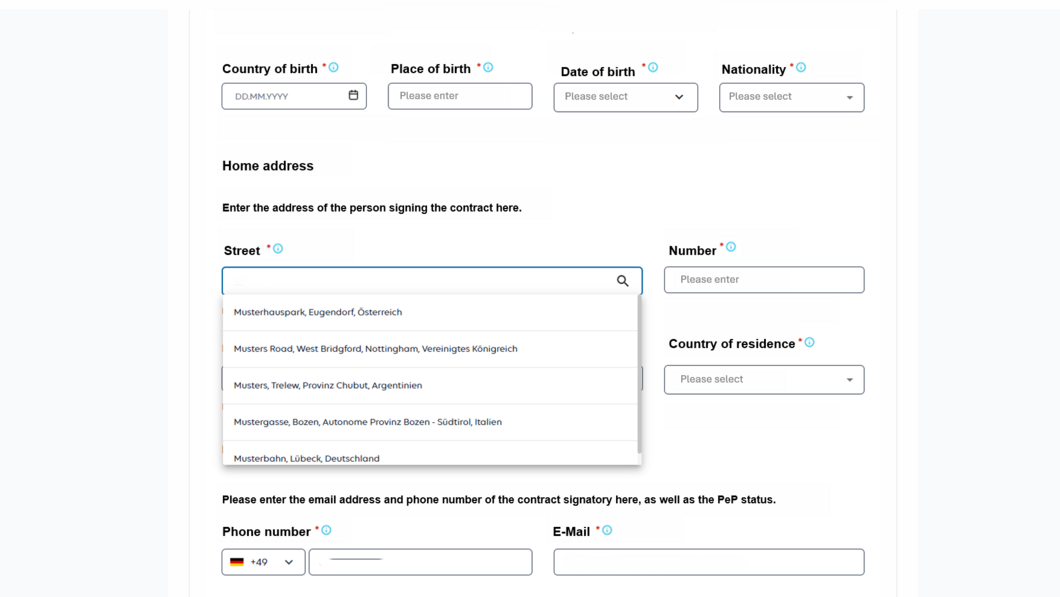Click info icon beside Place of birth

(488, 68)
